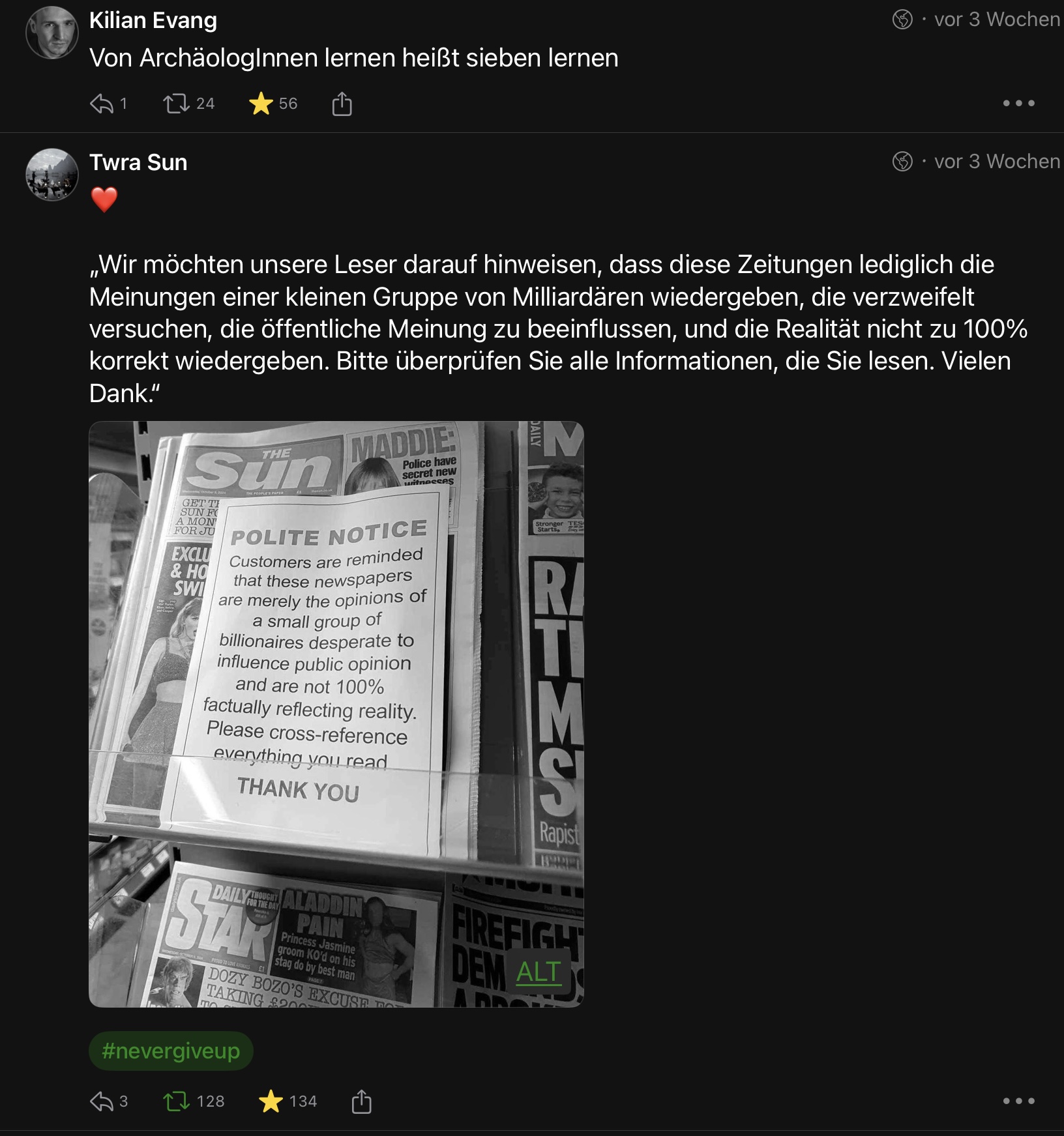This screenshot has height=1136, width=1064.
Task: Open Kilian Evang's profile avatar
Action: tap(52, 33)
